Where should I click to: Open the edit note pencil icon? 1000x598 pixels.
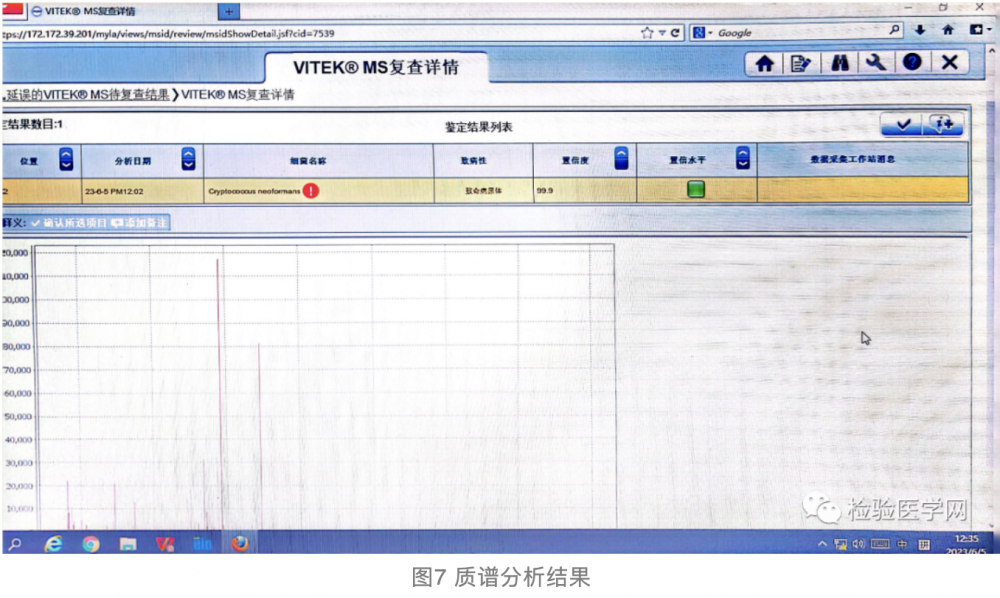[800, 63]
